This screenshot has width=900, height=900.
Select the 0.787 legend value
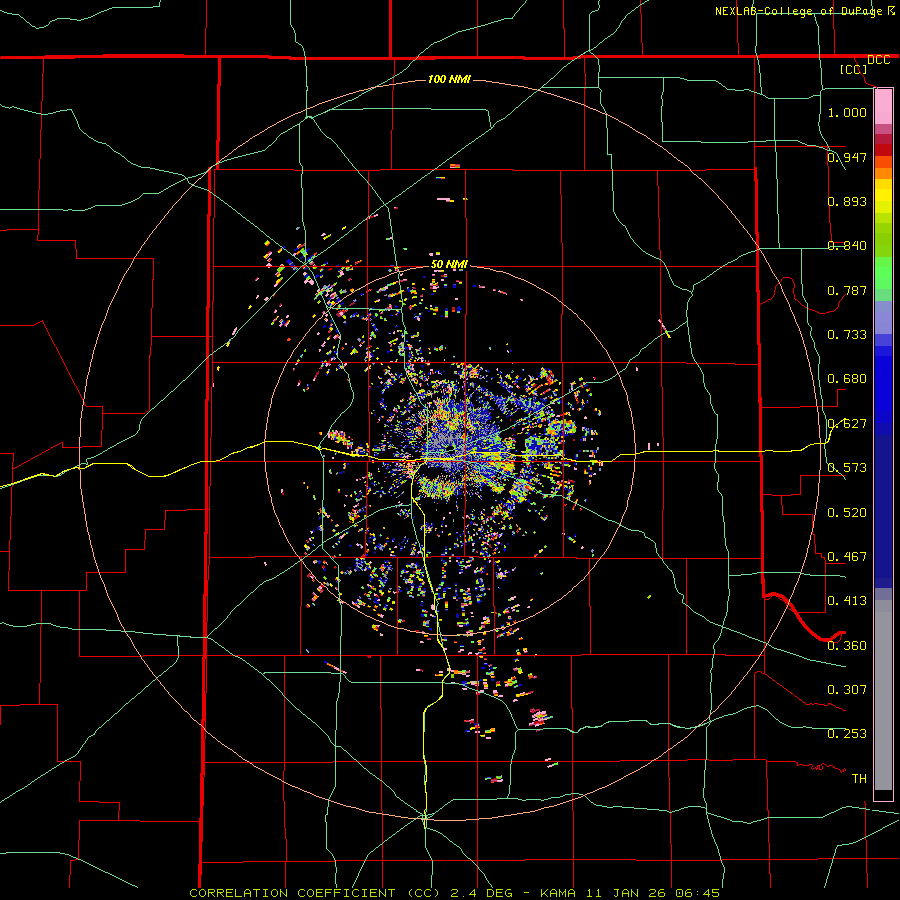[x=847, y=290]
